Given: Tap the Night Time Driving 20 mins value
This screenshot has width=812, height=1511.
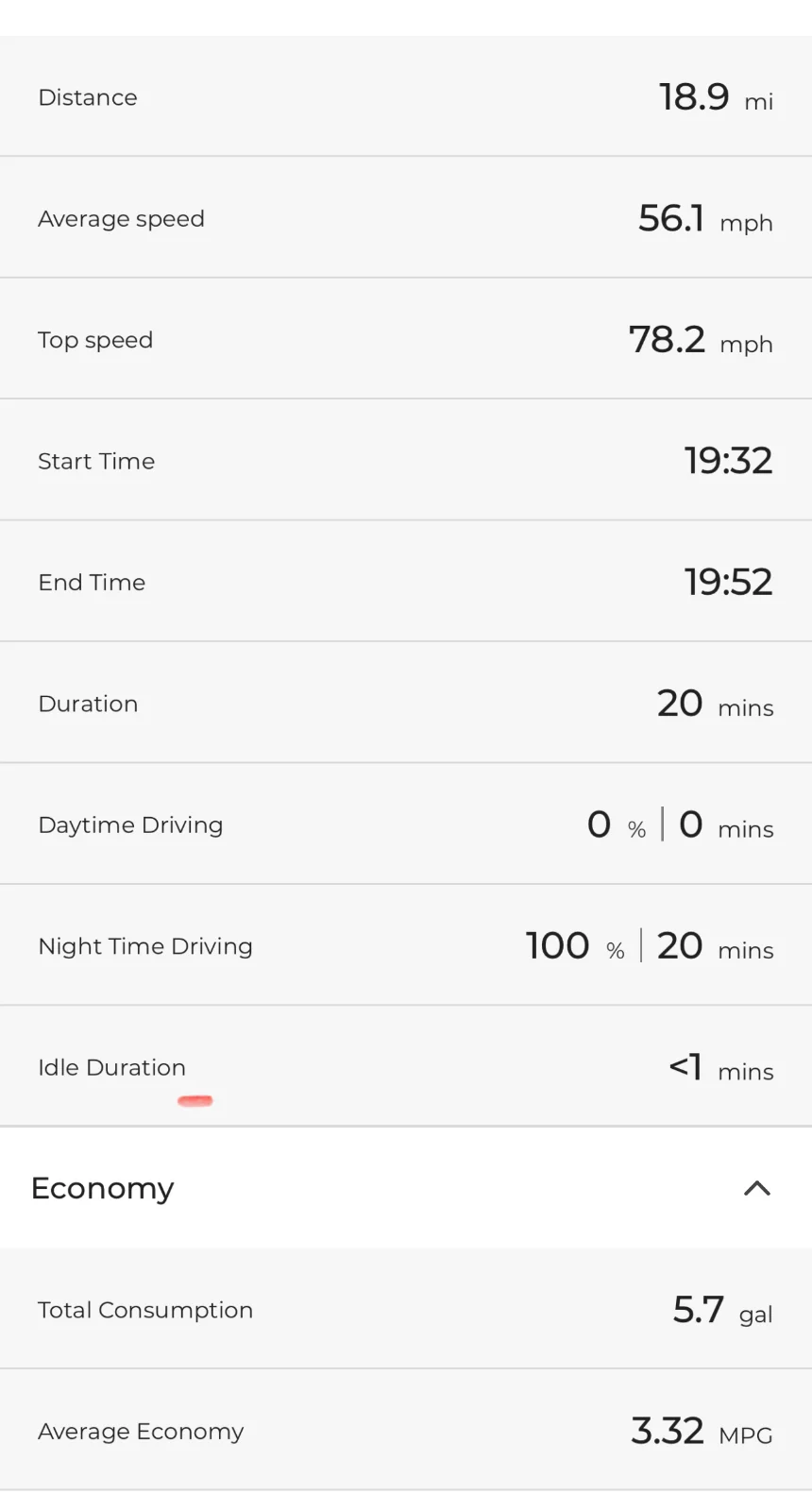Looking at the screenshot, I should pos(715,946).
